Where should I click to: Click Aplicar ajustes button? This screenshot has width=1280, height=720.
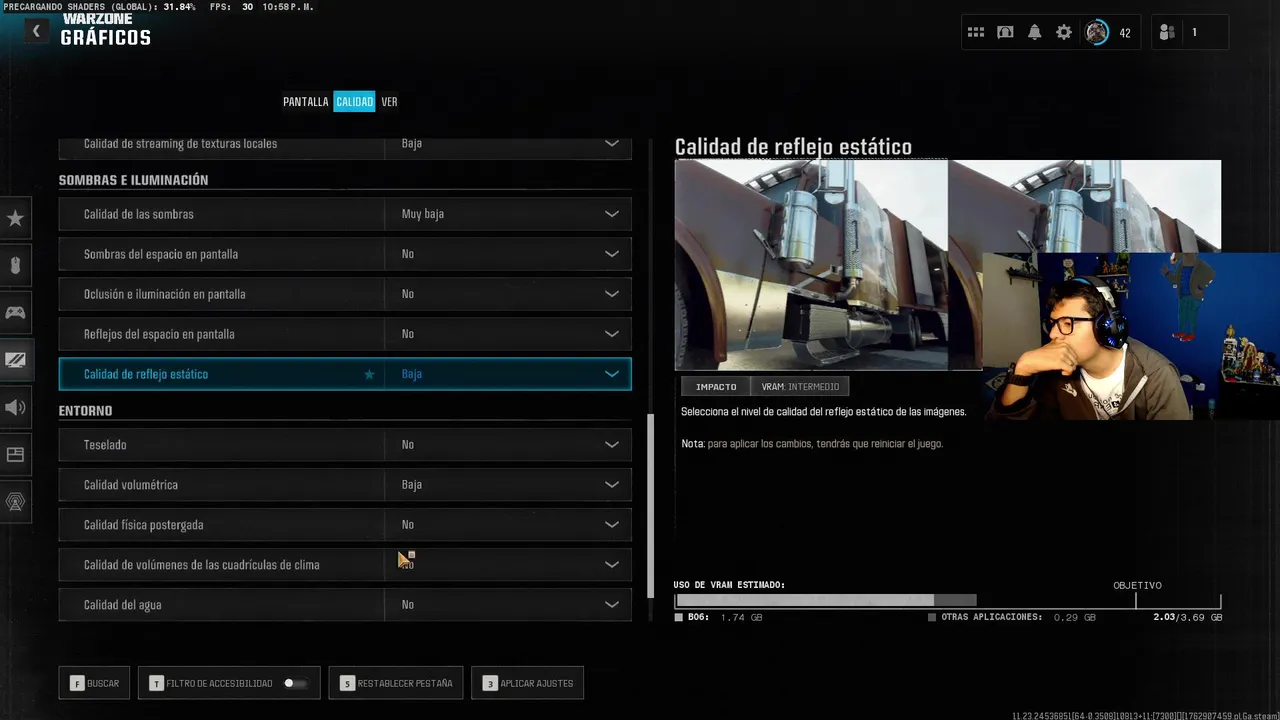click(x=528, y=683)
